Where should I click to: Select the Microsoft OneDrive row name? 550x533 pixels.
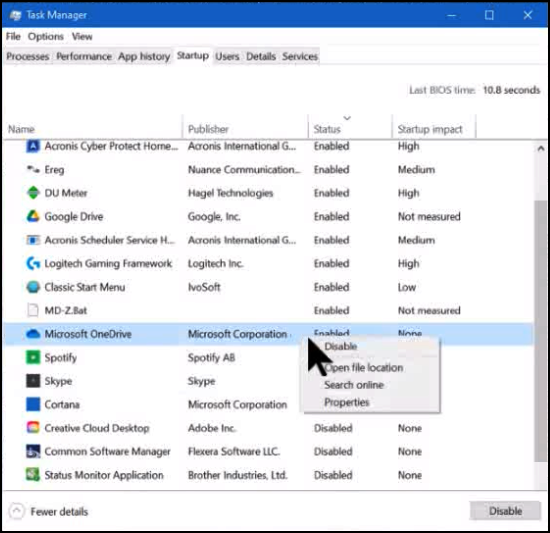tap(88, 334)
